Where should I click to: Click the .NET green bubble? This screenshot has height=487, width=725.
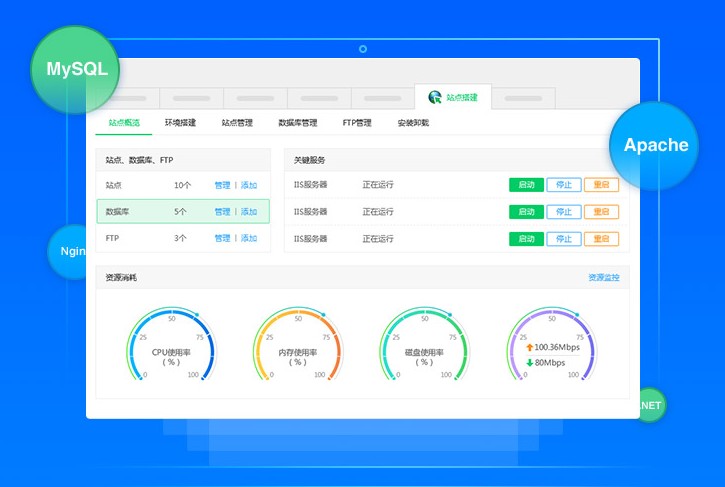coord(650,405)
